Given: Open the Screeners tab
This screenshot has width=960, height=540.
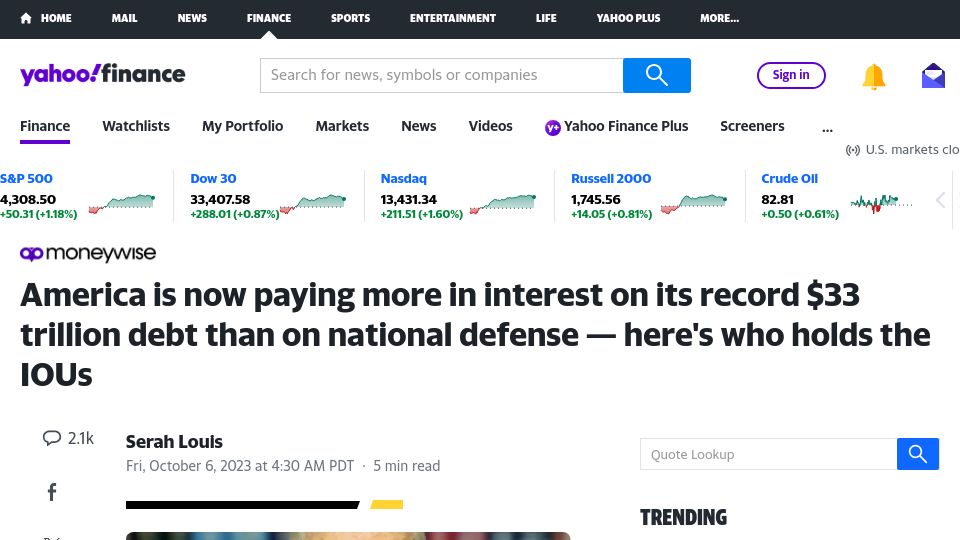Looking at the screenshot, I should [x=752, y=126].
